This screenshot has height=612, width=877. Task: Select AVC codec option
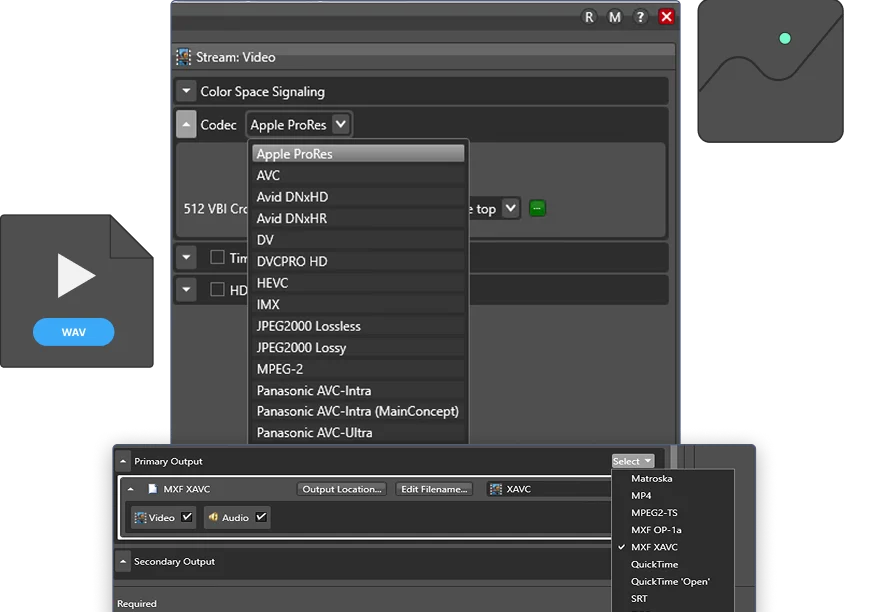point(358,175)
